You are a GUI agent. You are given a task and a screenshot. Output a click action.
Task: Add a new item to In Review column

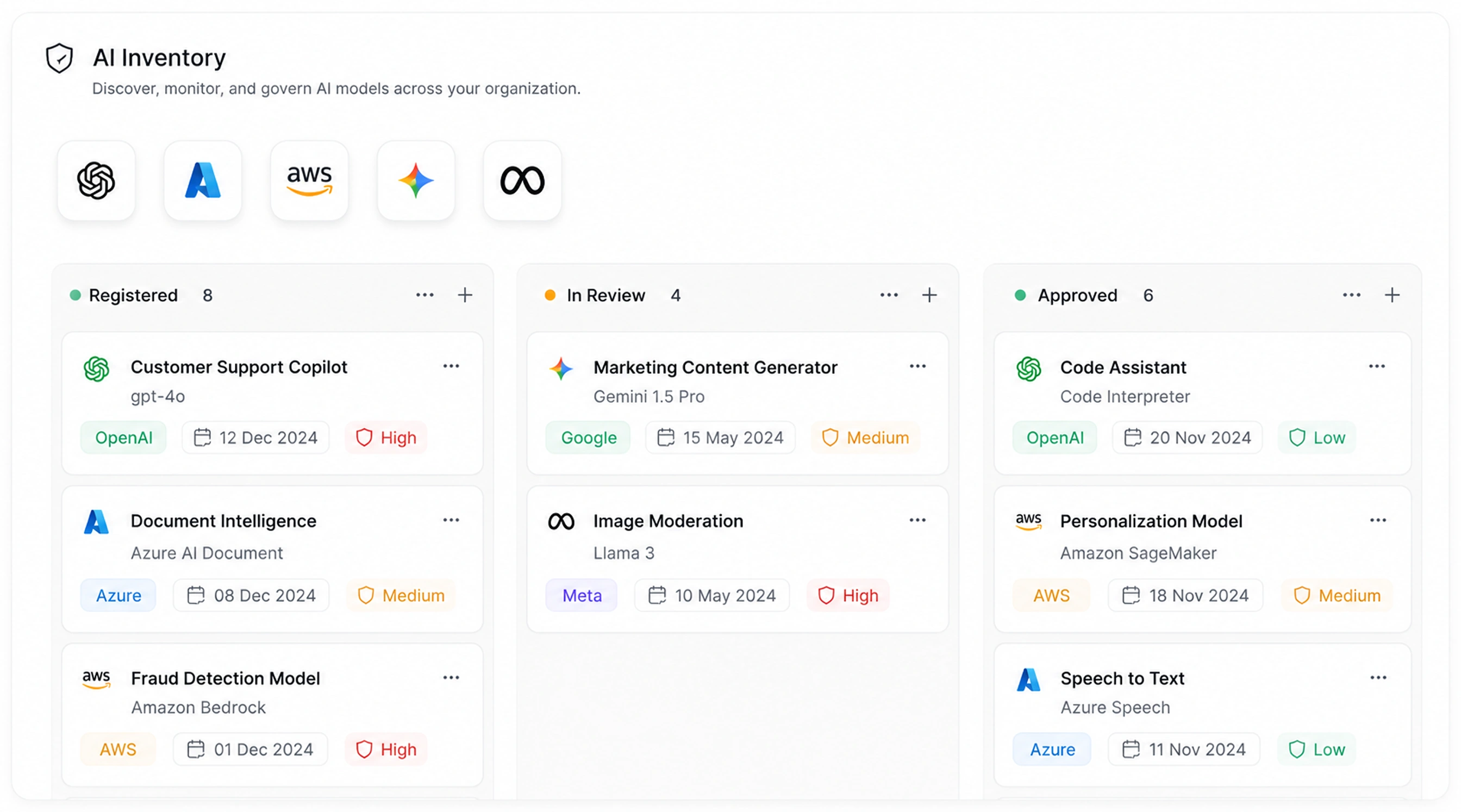click(x=929, y=295)
